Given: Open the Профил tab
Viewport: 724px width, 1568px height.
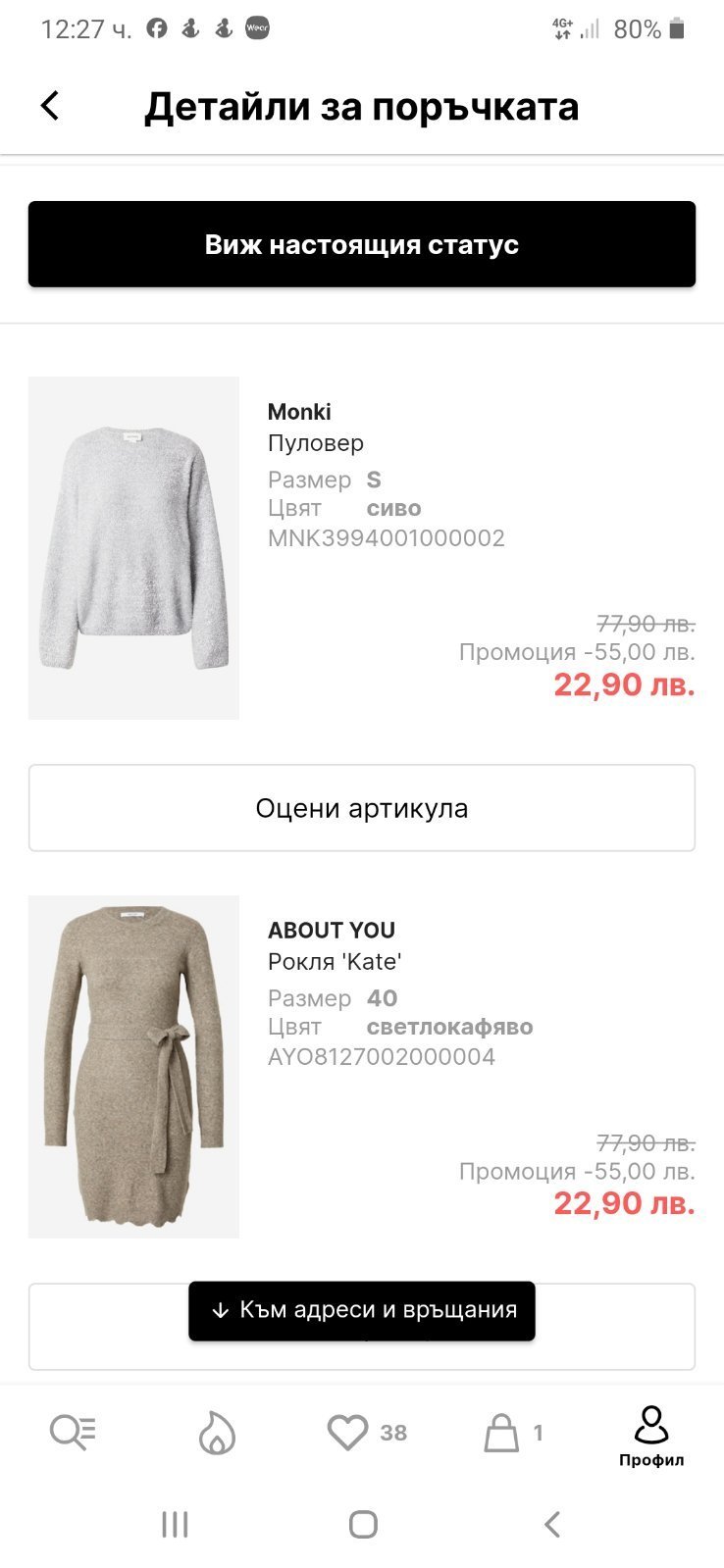Looking at the screenshot, I should click(x=651, y=1436).
